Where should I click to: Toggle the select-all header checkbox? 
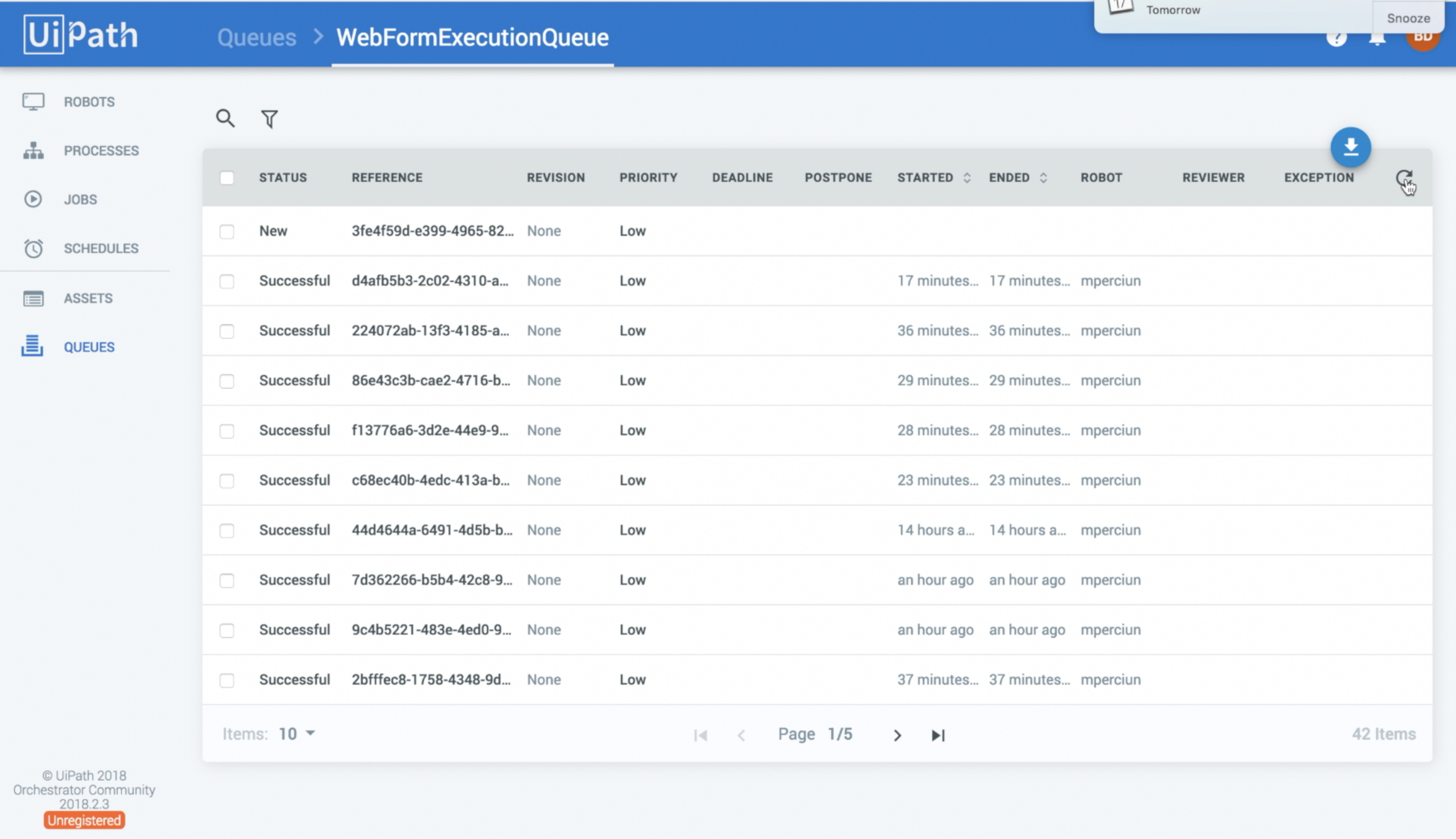coord(226,178)
